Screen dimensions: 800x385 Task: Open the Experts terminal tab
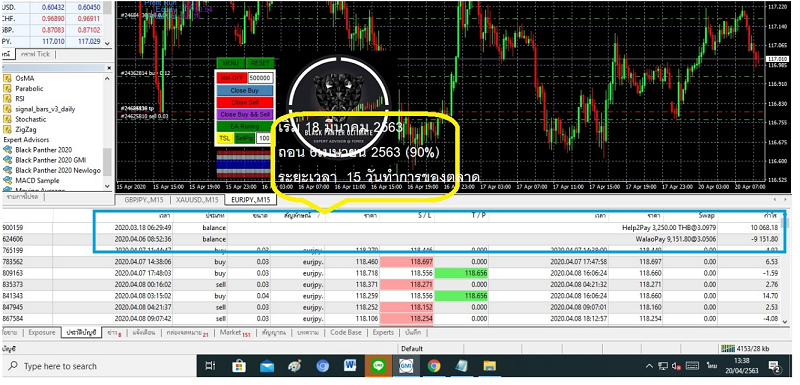click(x=383, y=332)
